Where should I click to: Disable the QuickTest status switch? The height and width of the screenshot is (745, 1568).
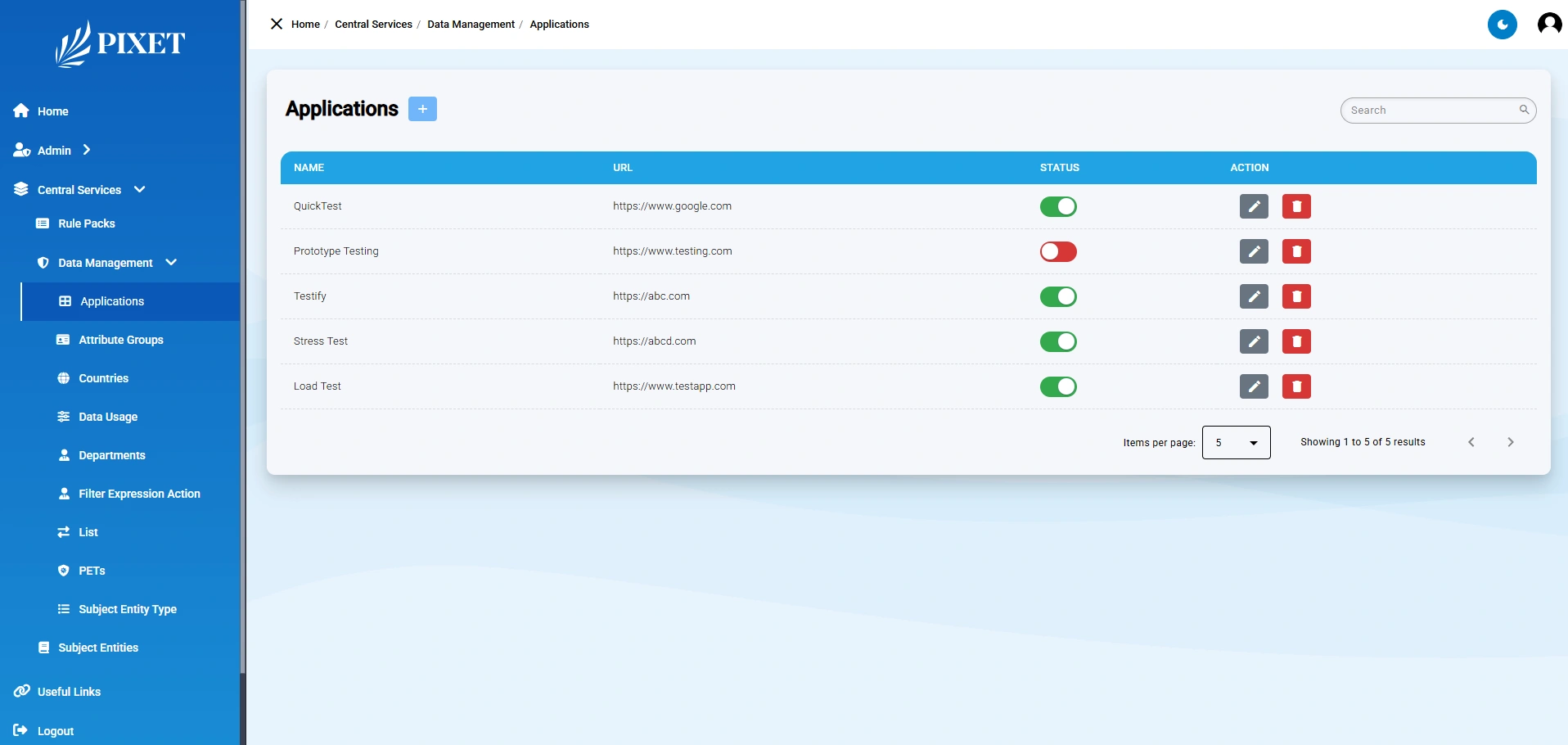click(1058, 206)
